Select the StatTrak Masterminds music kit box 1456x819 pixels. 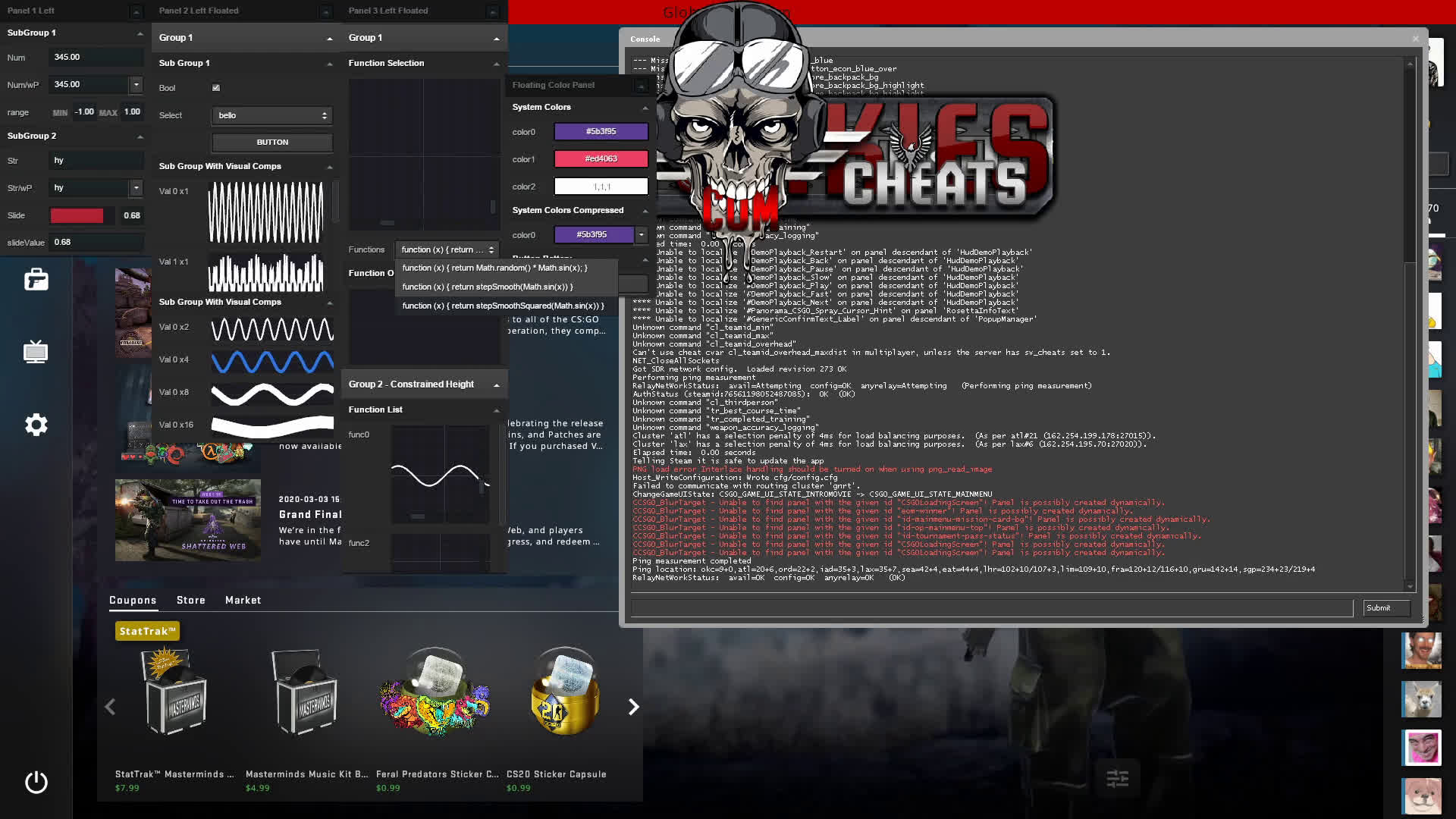point(174,692)
